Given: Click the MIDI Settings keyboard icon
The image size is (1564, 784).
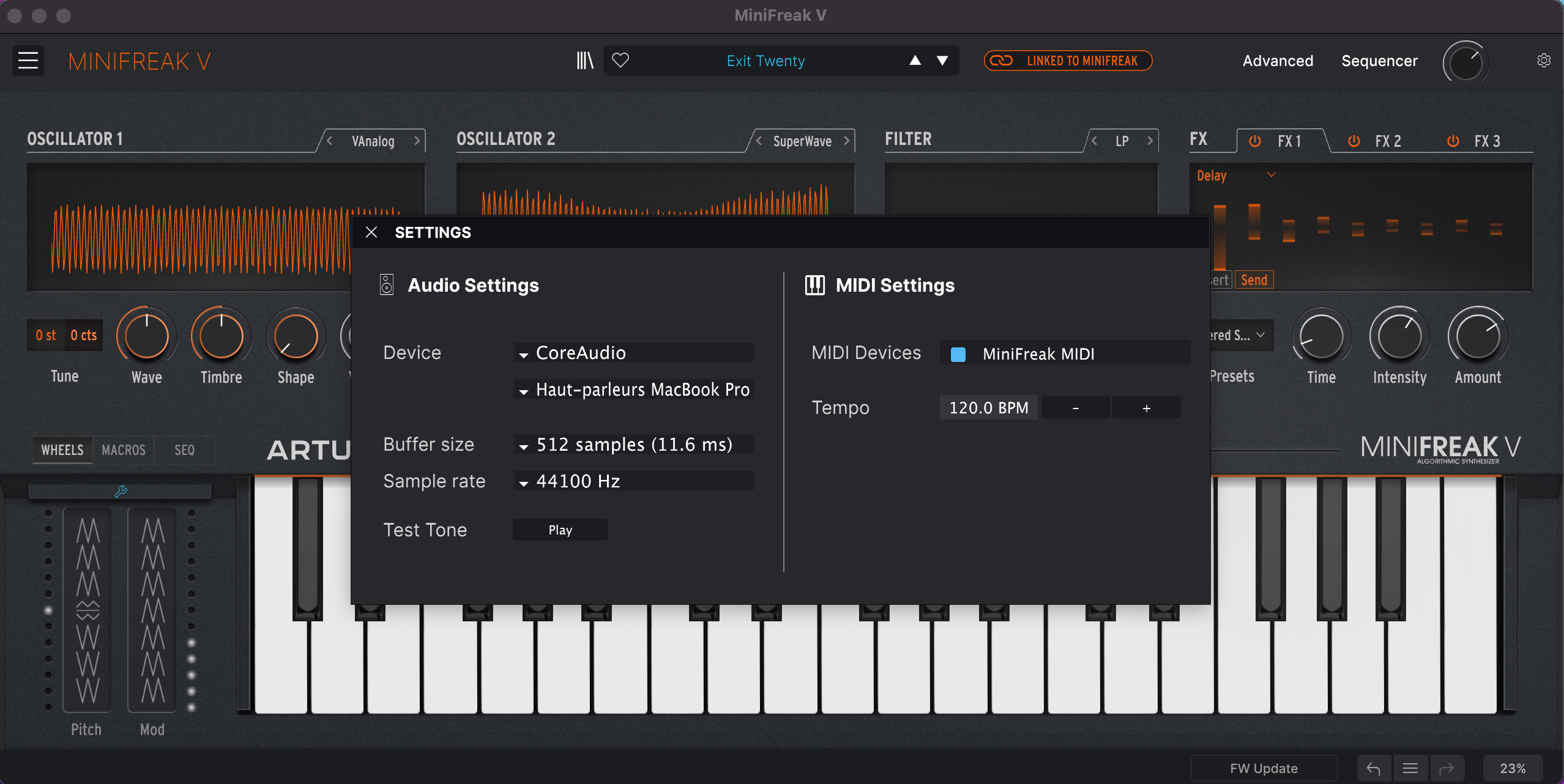Looking at the screenshot, I should tap(816, 285).
